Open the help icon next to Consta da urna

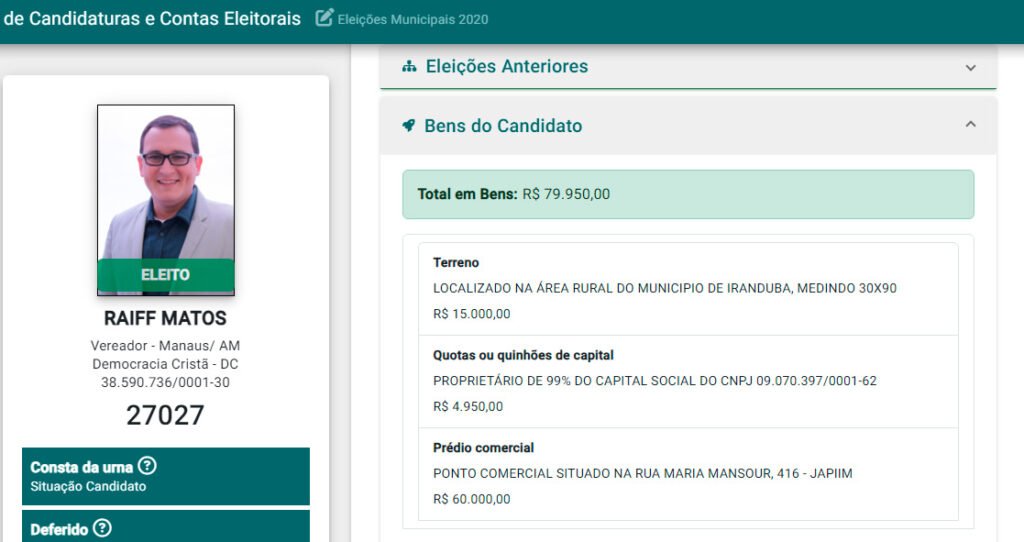[147, 466]
